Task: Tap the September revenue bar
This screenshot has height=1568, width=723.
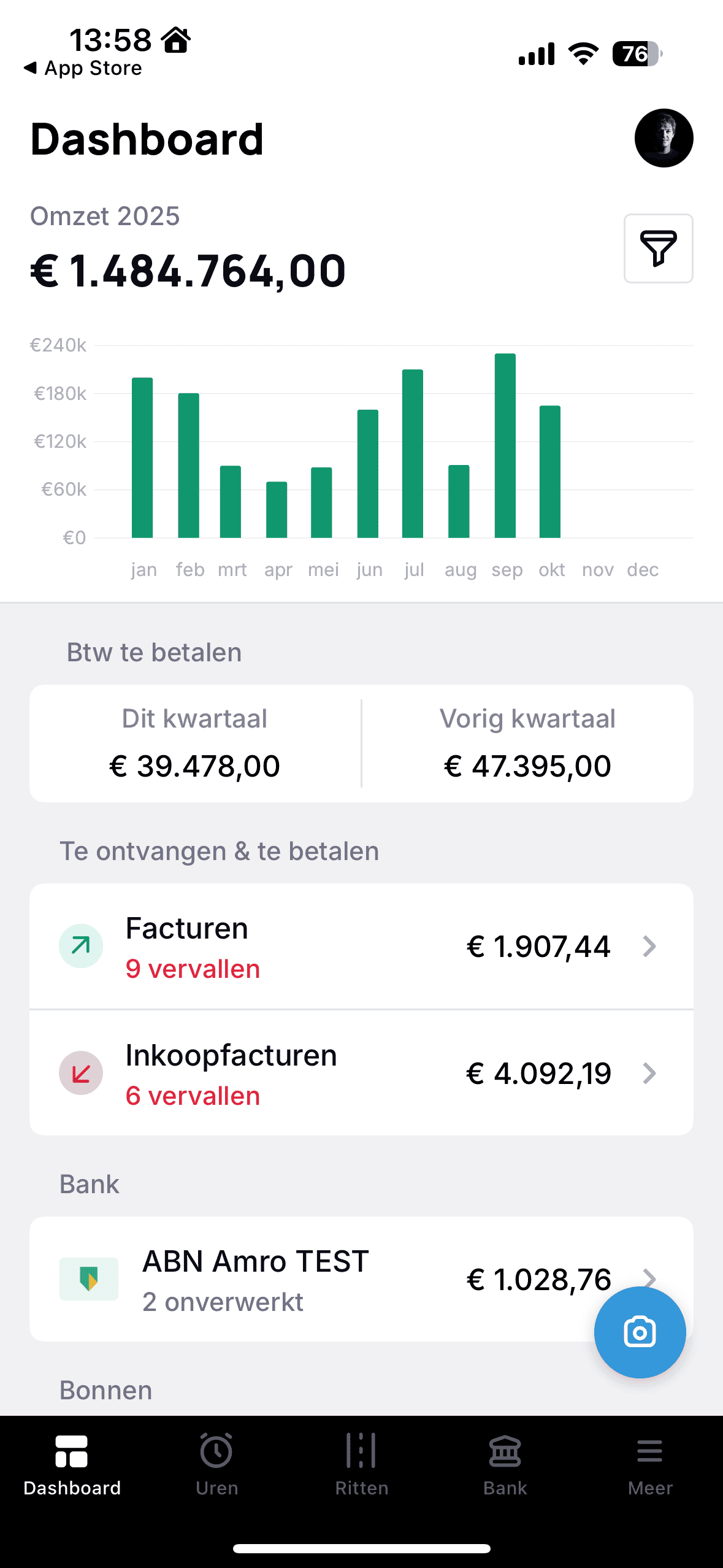Action: click(505, 446)
